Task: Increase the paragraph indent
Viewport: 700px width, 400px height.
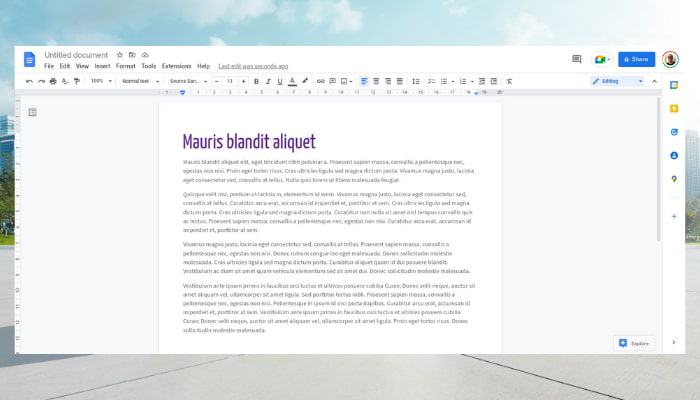Action: tap(494, 81)
